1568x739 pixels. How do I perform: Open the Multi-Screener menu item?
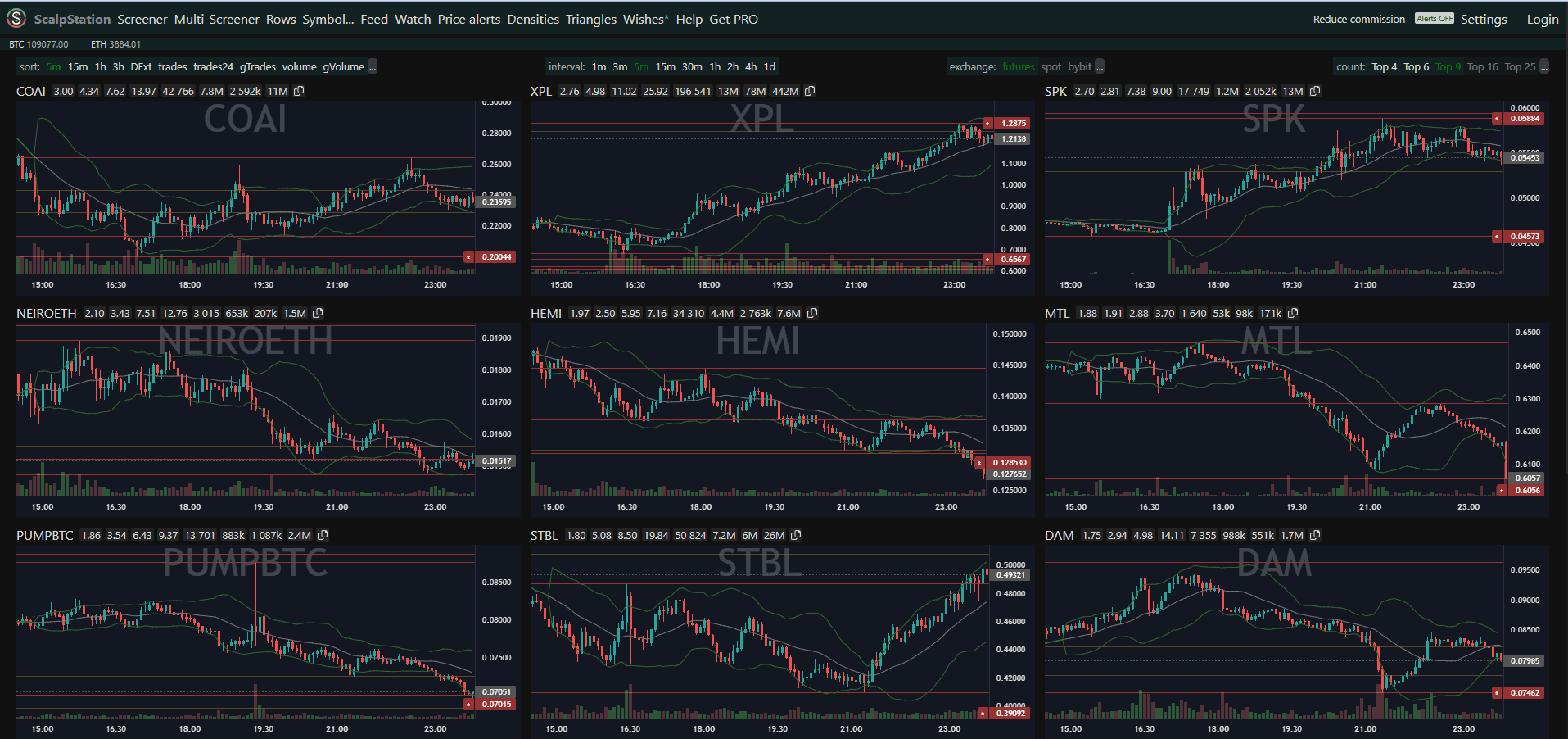[x=216, y=19]
